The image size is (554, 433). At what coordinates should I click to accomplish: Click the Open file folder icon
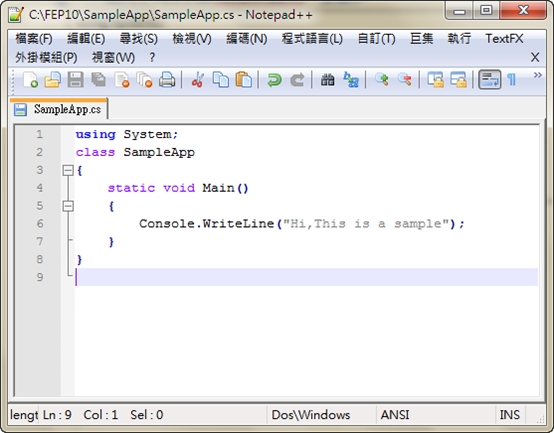pos(53,79)
